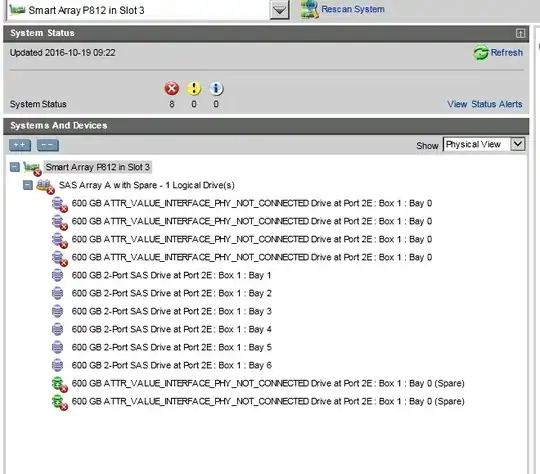Collapse all tree nodes with -- button
This screenshot has height=474, width=540.
(x=48, y=145)
